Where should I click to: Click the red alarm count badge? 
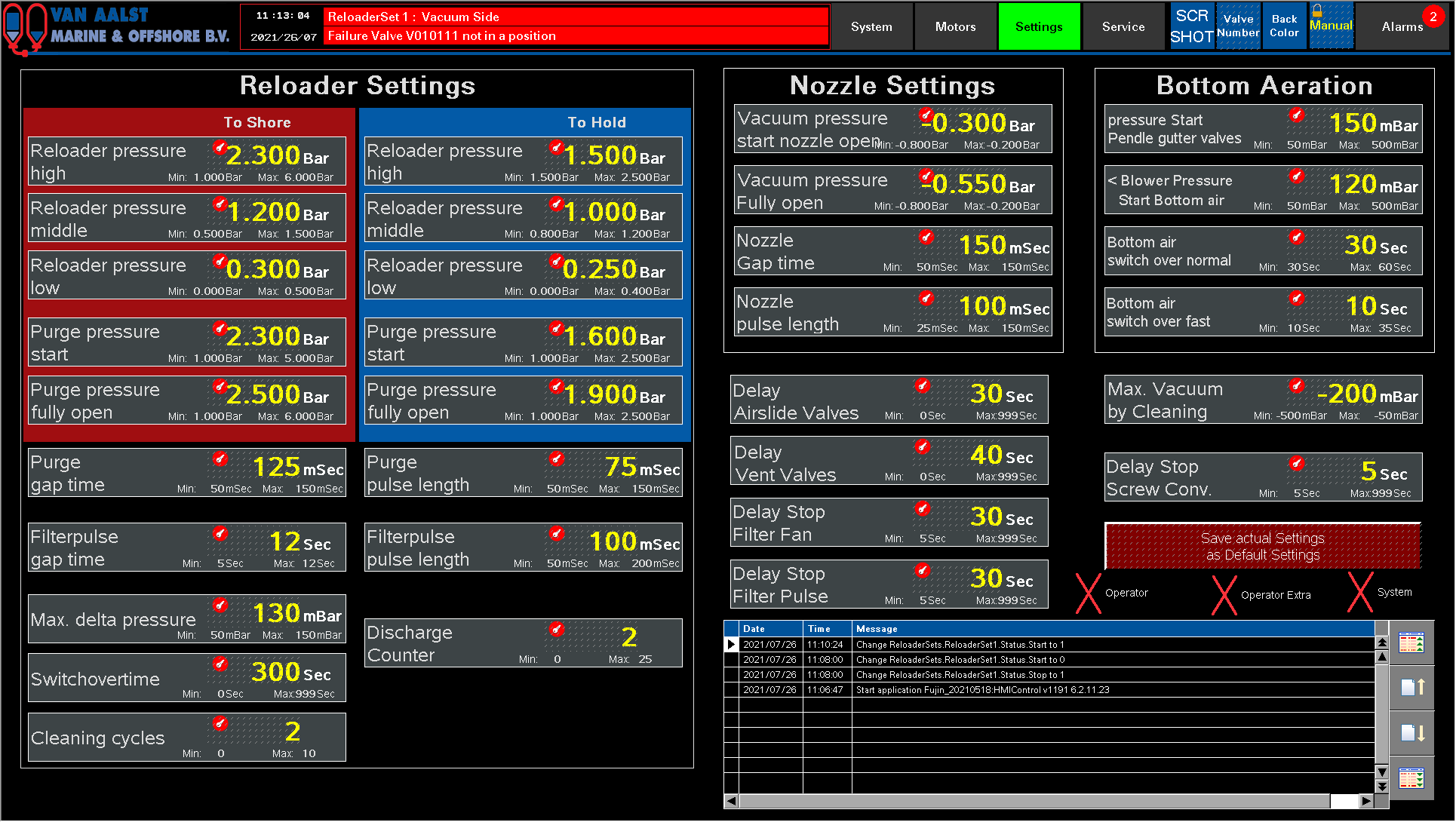pos(1433,16)
